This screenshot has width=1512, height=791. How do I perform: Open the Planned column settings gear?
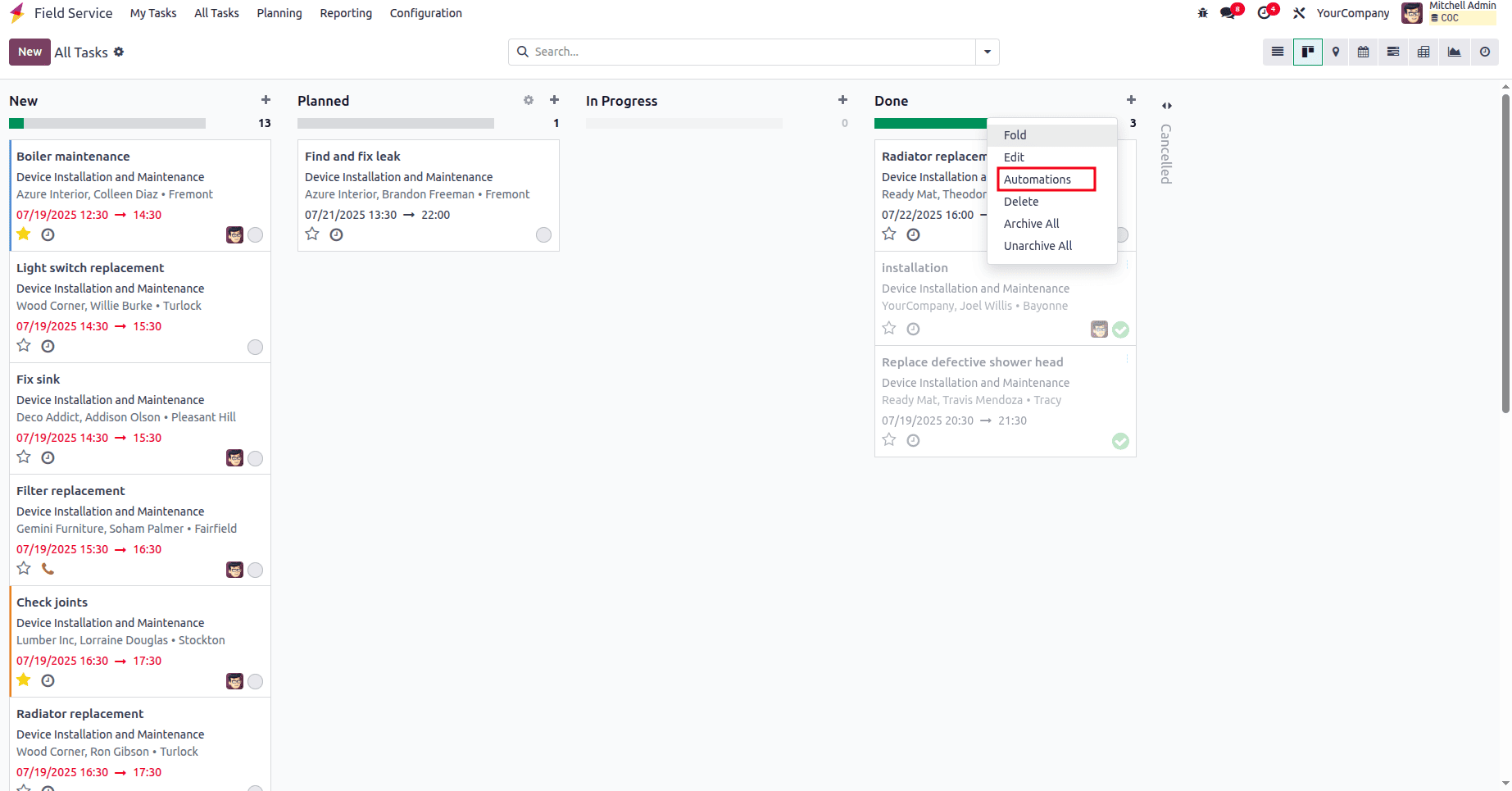pyautogui.click(x=529, y=100)
